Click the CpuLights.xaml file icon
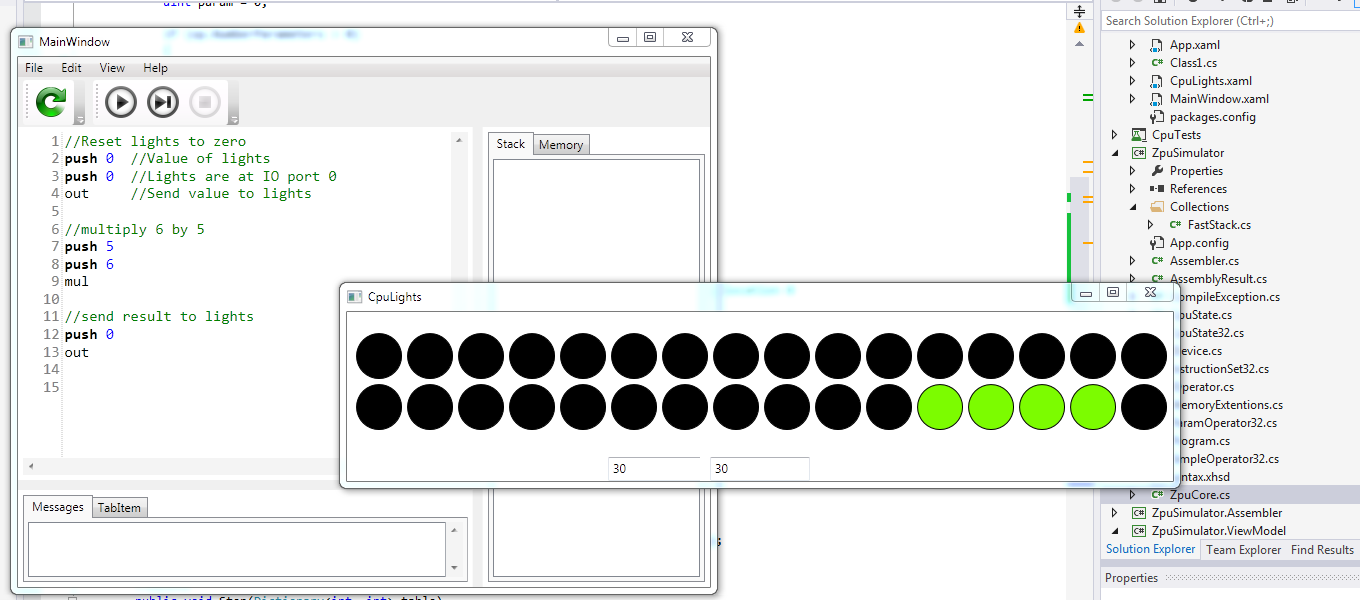The image size is (1360, 600). coord(1156,81)
